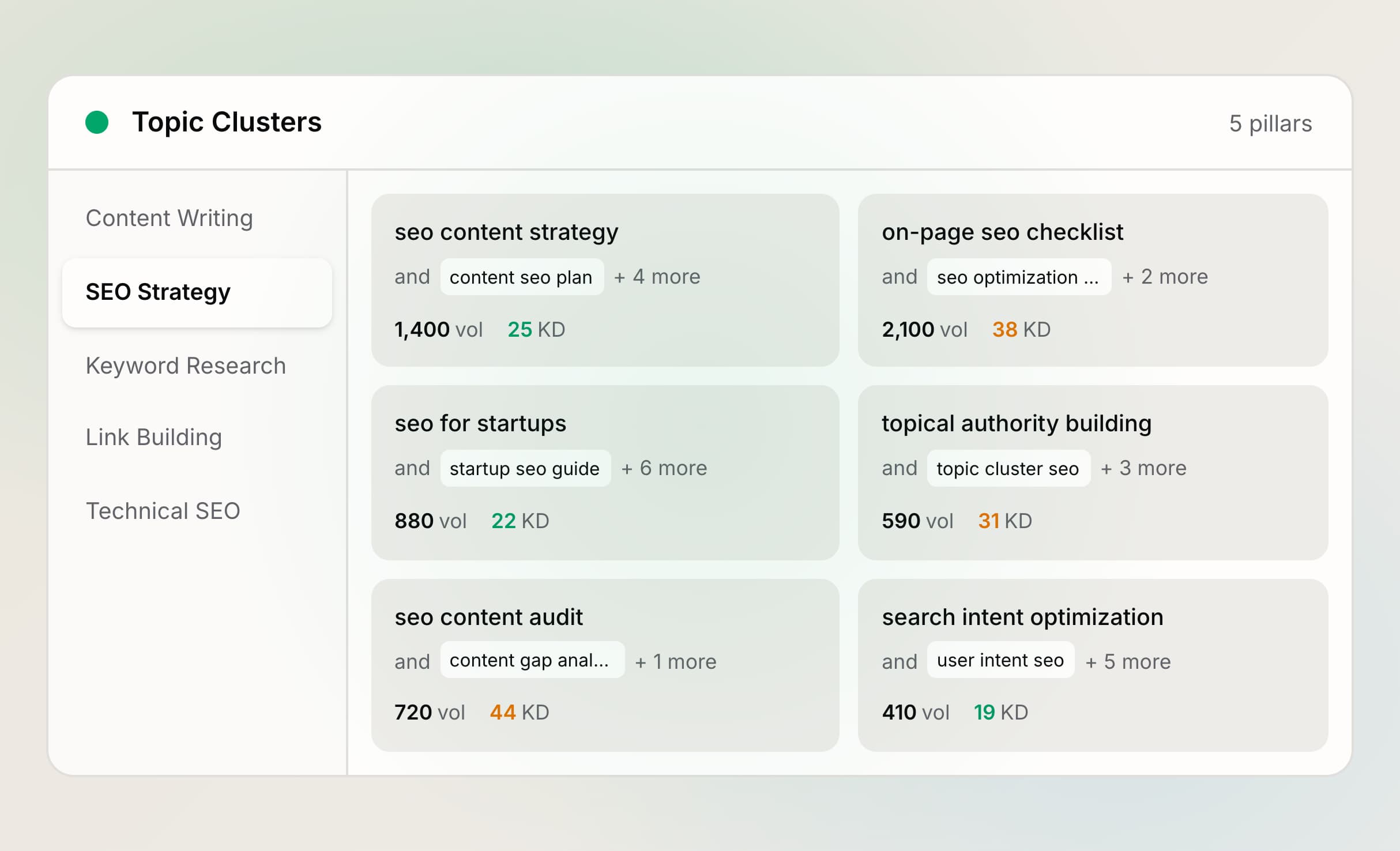Image resolution: width=1400 pixels, height=851 pixels.
Task: Switch to the Content Writing pillar
Action: pyautogui.click(x=170, y=218)
